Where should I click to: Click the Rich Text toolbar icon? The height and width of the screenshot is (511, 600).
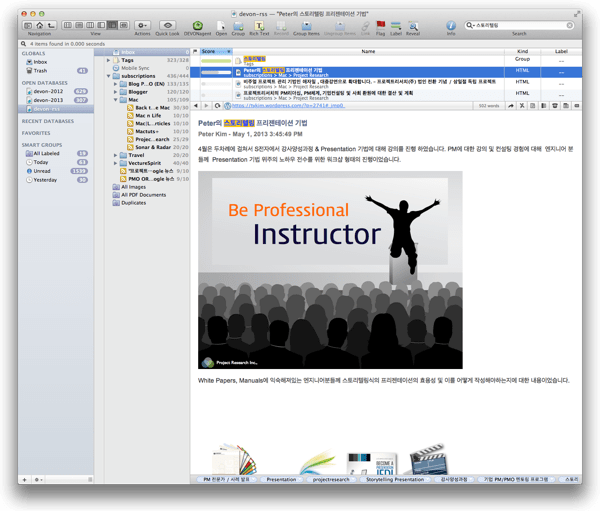click(258, 25)
